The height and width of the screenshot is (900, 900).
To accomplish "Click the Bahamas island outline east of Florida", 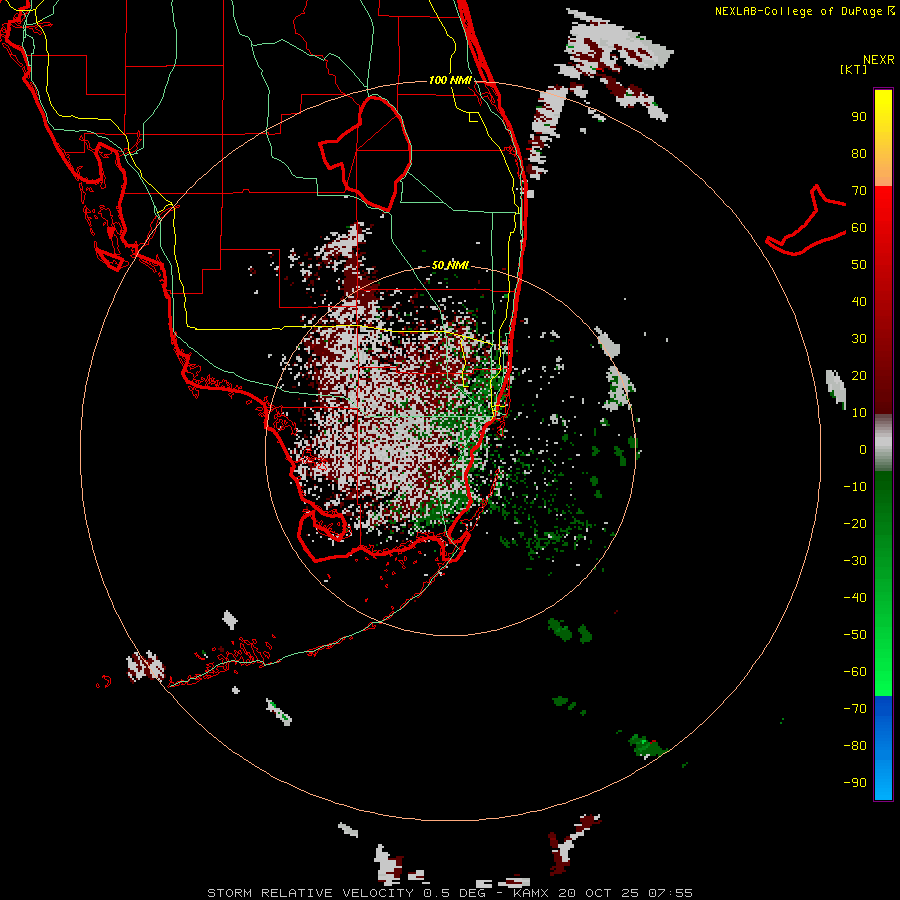I will 806,220.
